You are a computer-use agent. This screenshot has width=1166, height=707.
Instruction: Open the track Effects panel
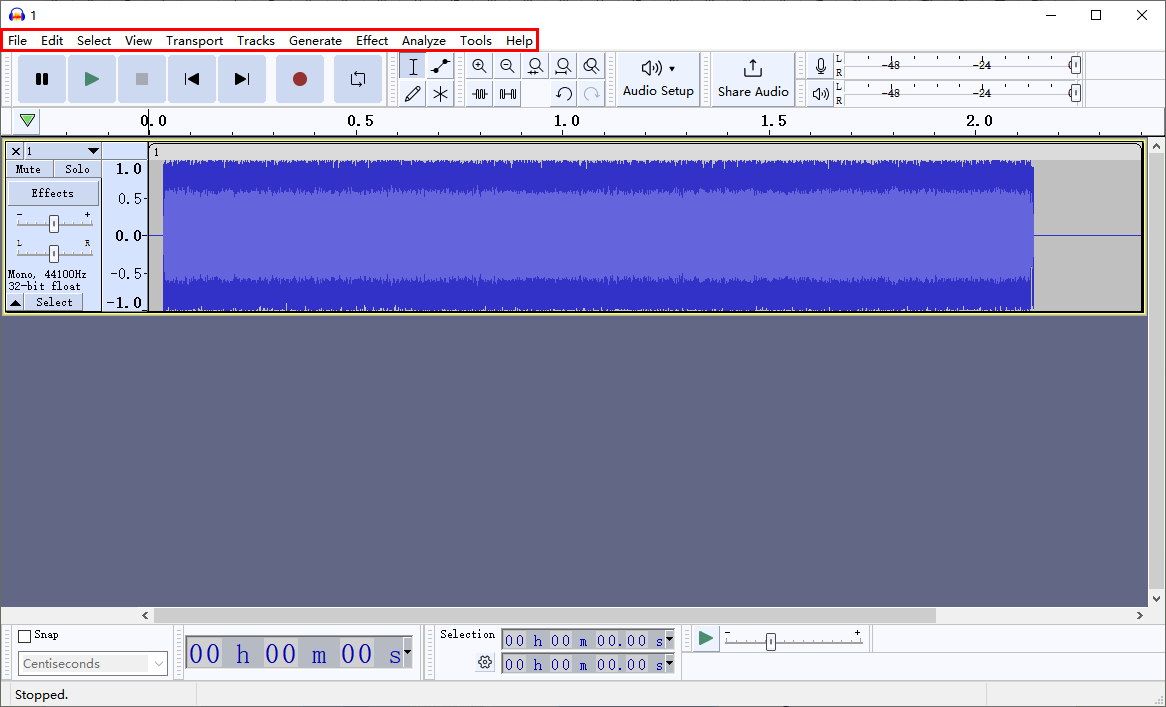click(x=53, y=193)
